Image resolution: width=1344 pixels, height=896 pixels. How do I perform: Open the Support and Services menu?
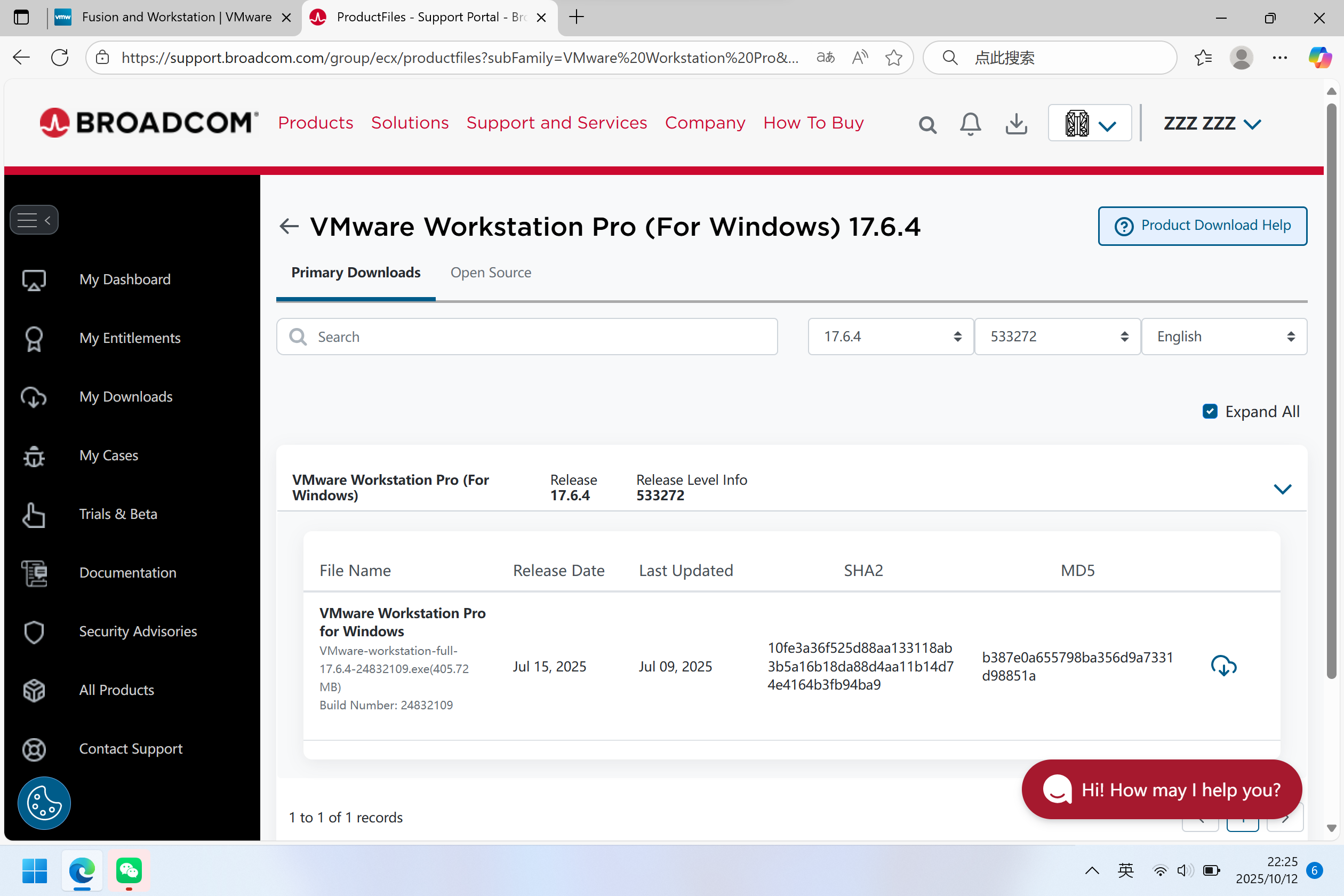click(556, 123)
